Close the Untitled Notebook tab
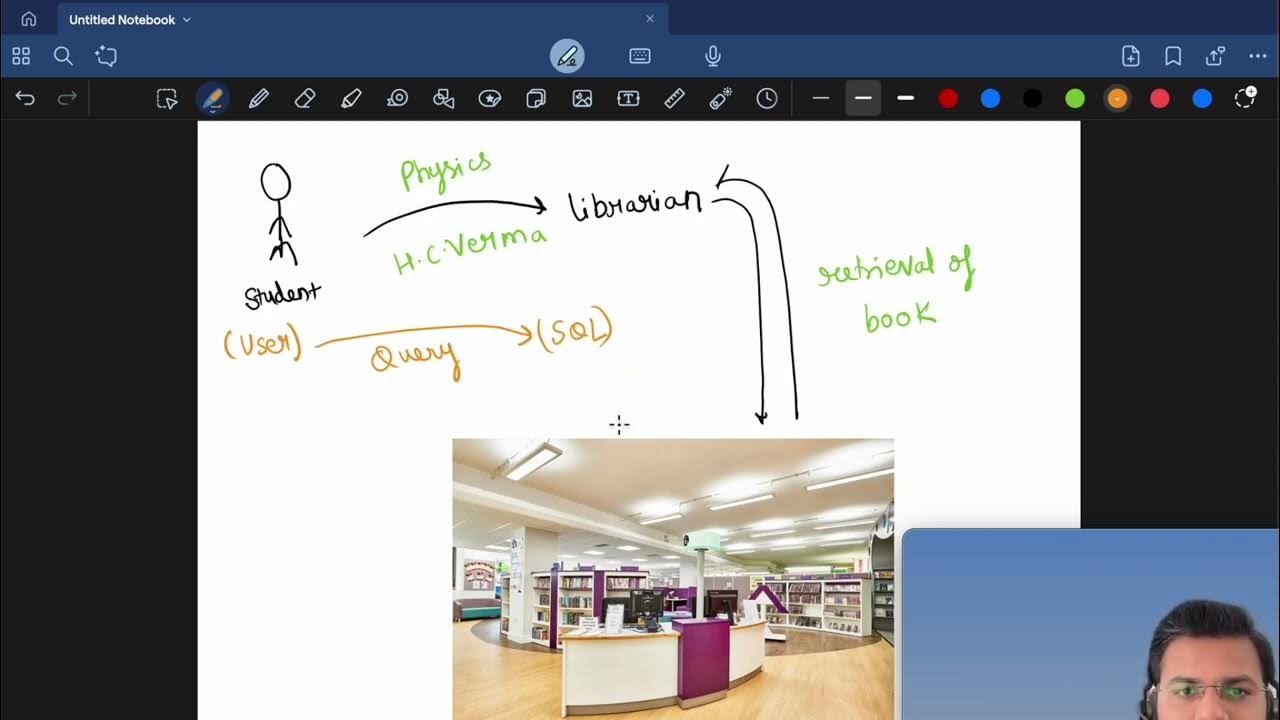 pyautogui.click(x=649, y=19)
